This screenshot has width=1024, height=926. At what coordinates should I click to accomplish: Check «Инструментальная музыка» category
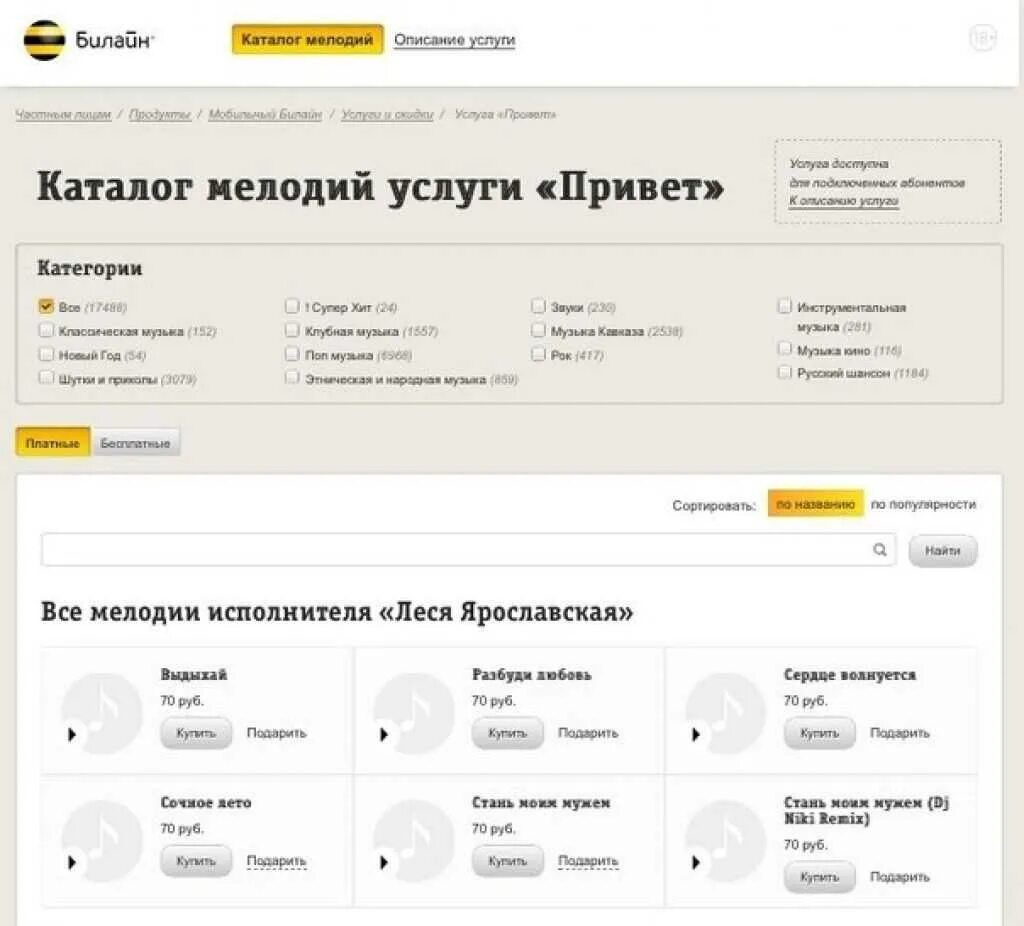pyautogui.click(x=784, y=306)
